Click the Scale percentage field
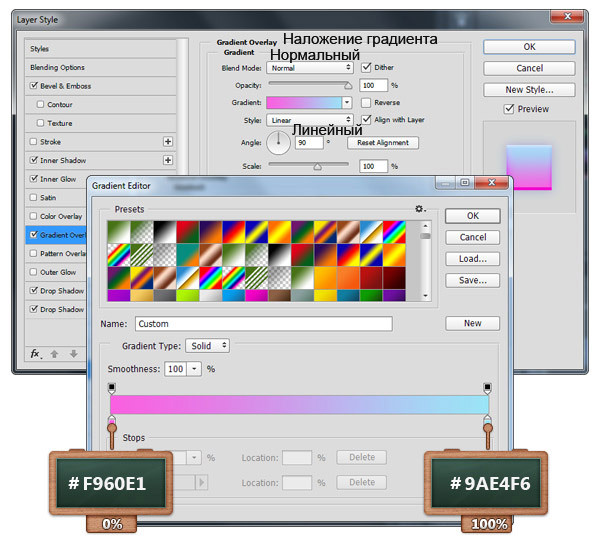 (x=373, y=166)
